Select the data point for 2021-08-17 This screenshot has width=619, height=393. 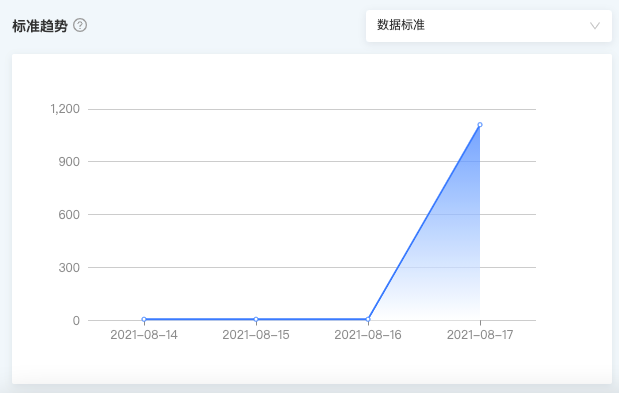pyautogui.click(x=480, y=125)
